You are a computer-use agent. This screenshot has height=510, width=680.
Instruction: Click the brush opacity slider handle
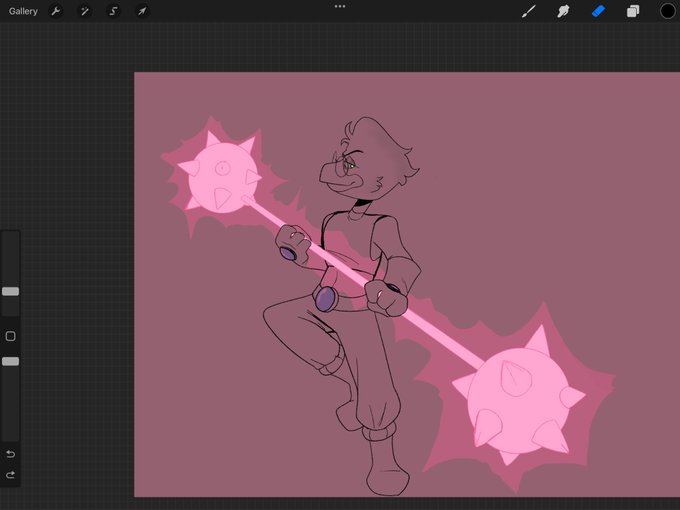coord(10,361)
